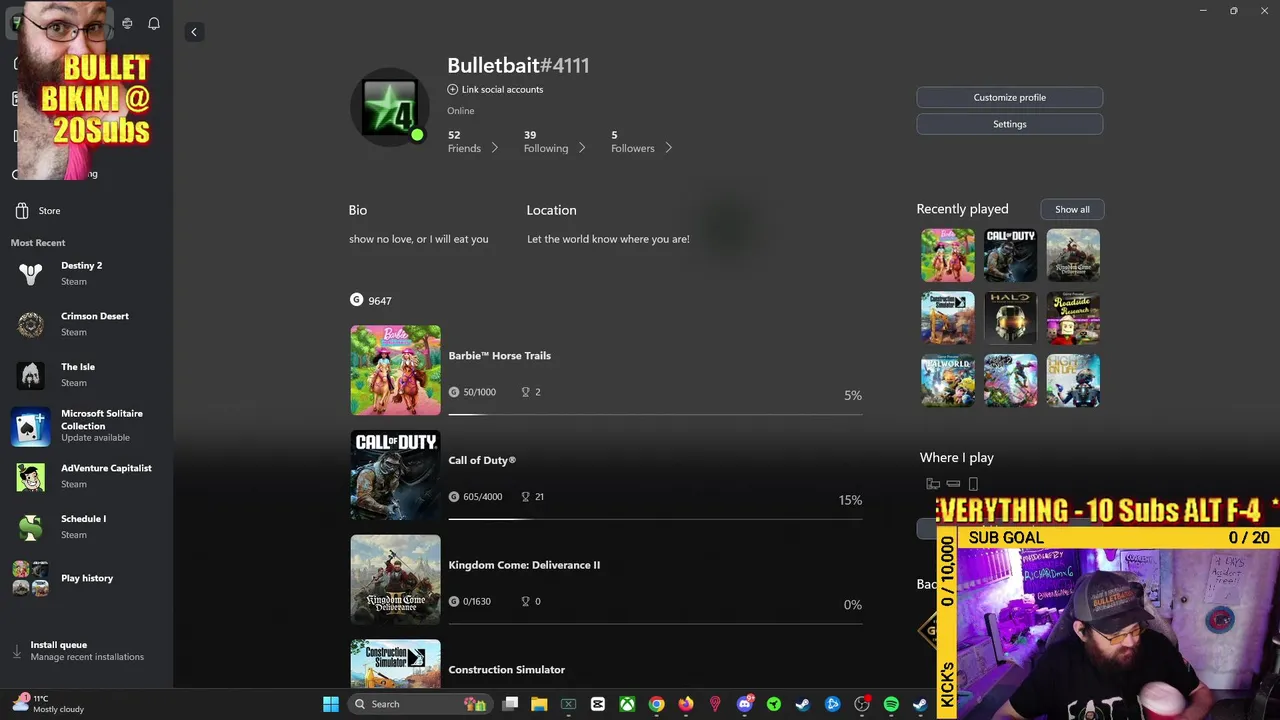Open High on Life thumbnail in Recently played
This screenshot has width=1280, height=720.
tap(1073, 381)
